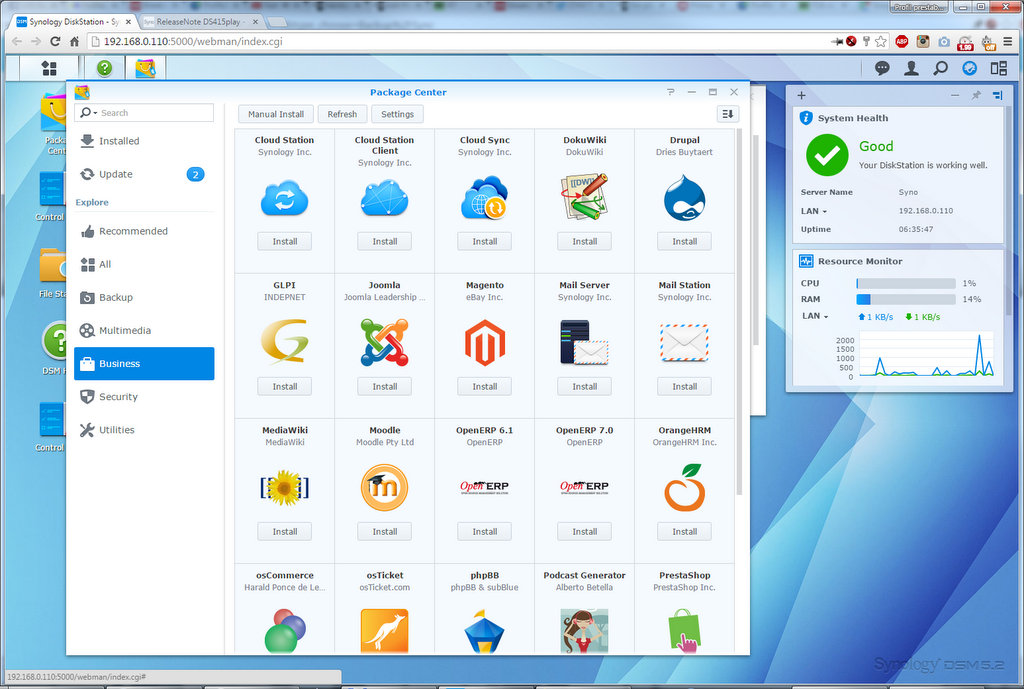Select the Security category

pos(144,397)
